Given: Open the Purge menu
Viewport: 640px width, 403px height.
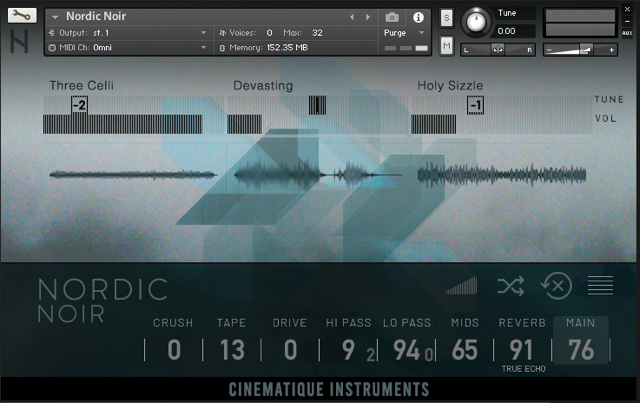Looking at the screenshot, I should pos(404,32).
